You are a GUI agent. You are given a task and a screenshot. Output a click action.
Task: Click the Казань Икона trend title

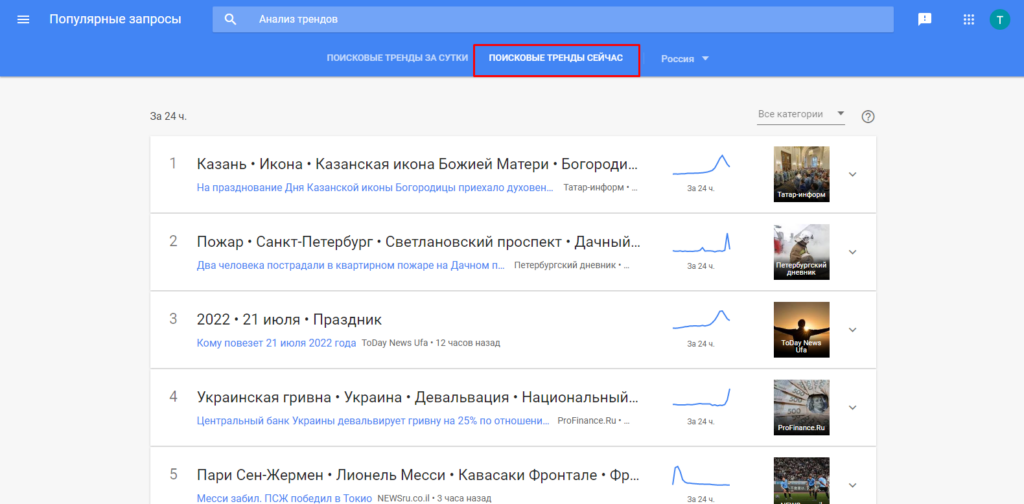point(417,164)
